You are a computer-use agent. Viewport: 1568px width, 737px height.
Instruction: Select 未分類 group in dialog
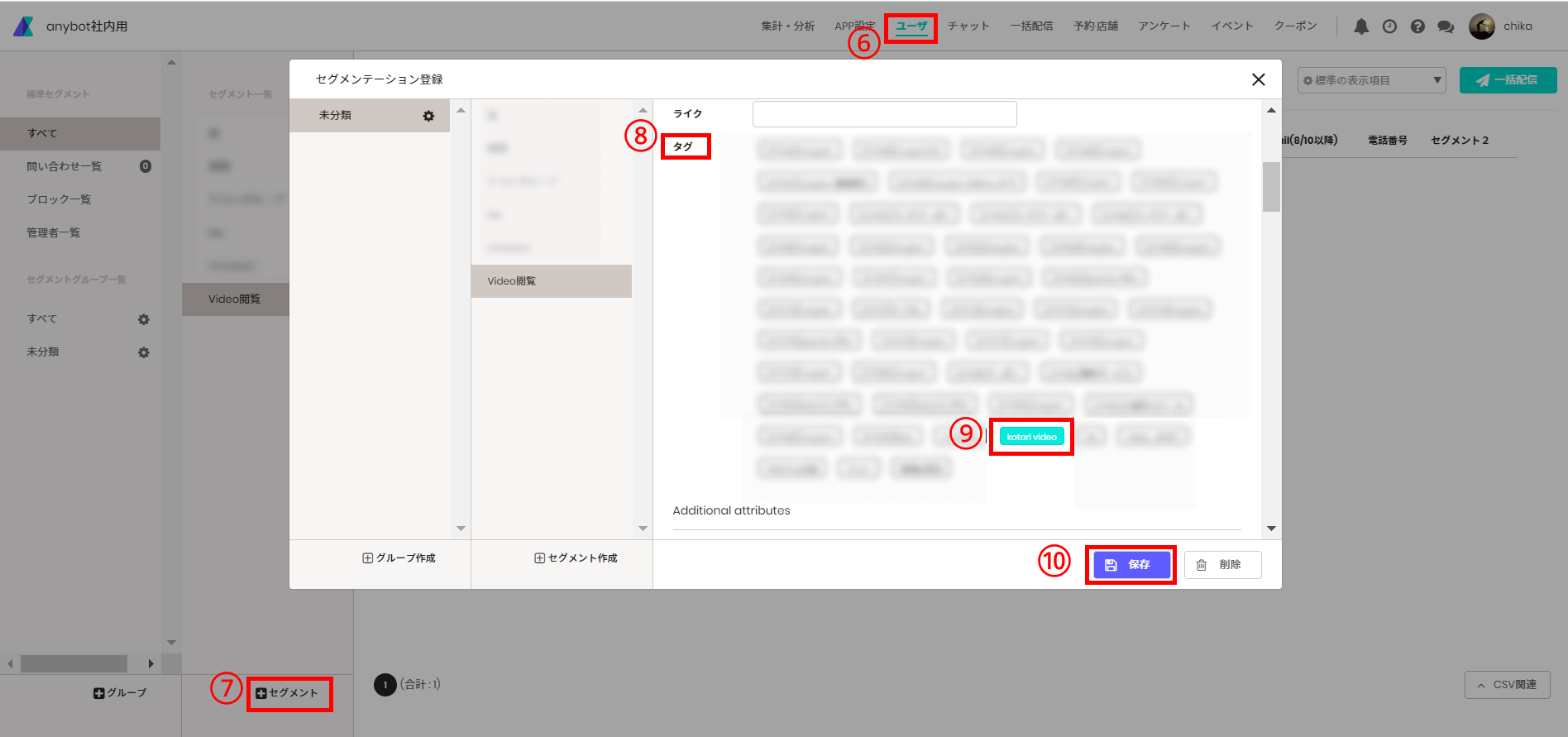click(369, 116)
